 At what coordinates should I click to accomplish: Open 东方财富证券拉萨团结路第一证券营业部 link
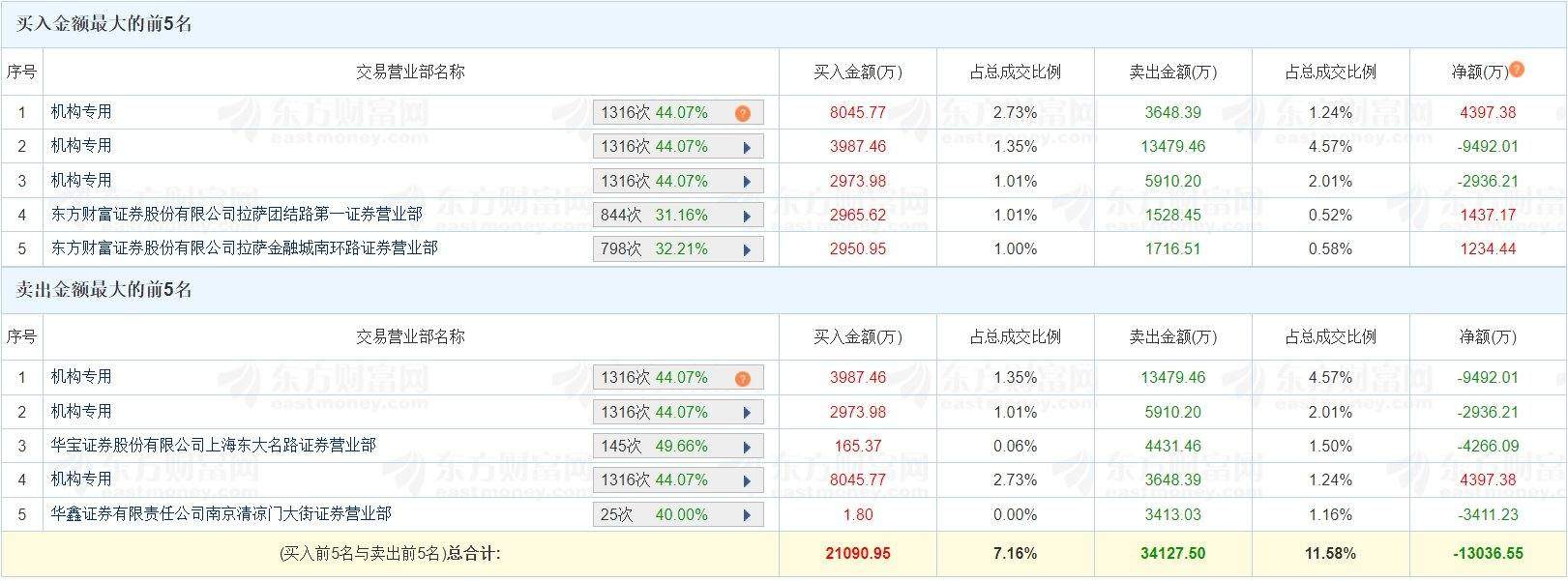point(236,214)
